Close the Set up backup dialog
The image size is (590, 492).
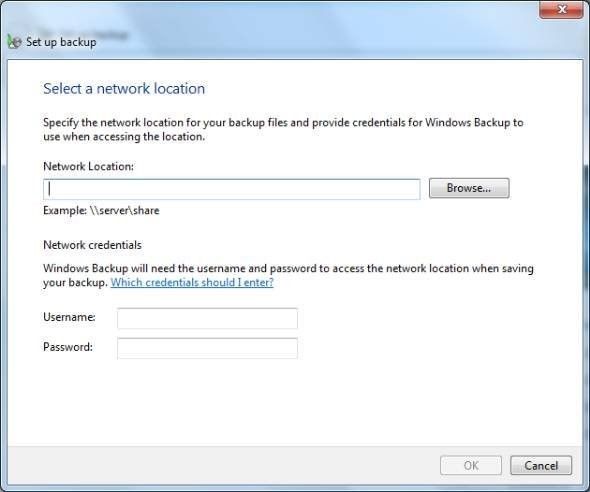click(561, 9)
